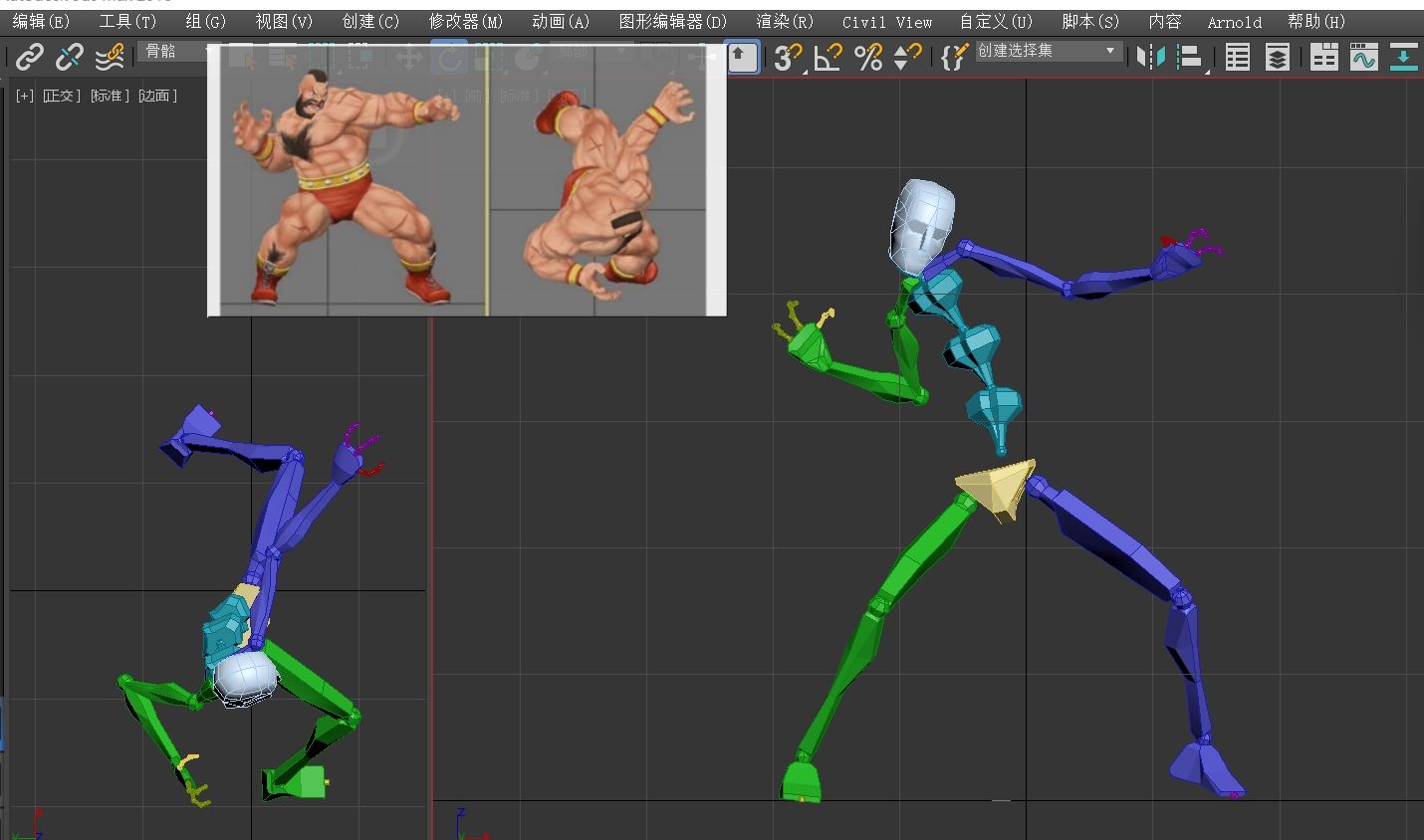Click the Mirror tool icon
The image size is (1424, 840).
pos(1150,58)
